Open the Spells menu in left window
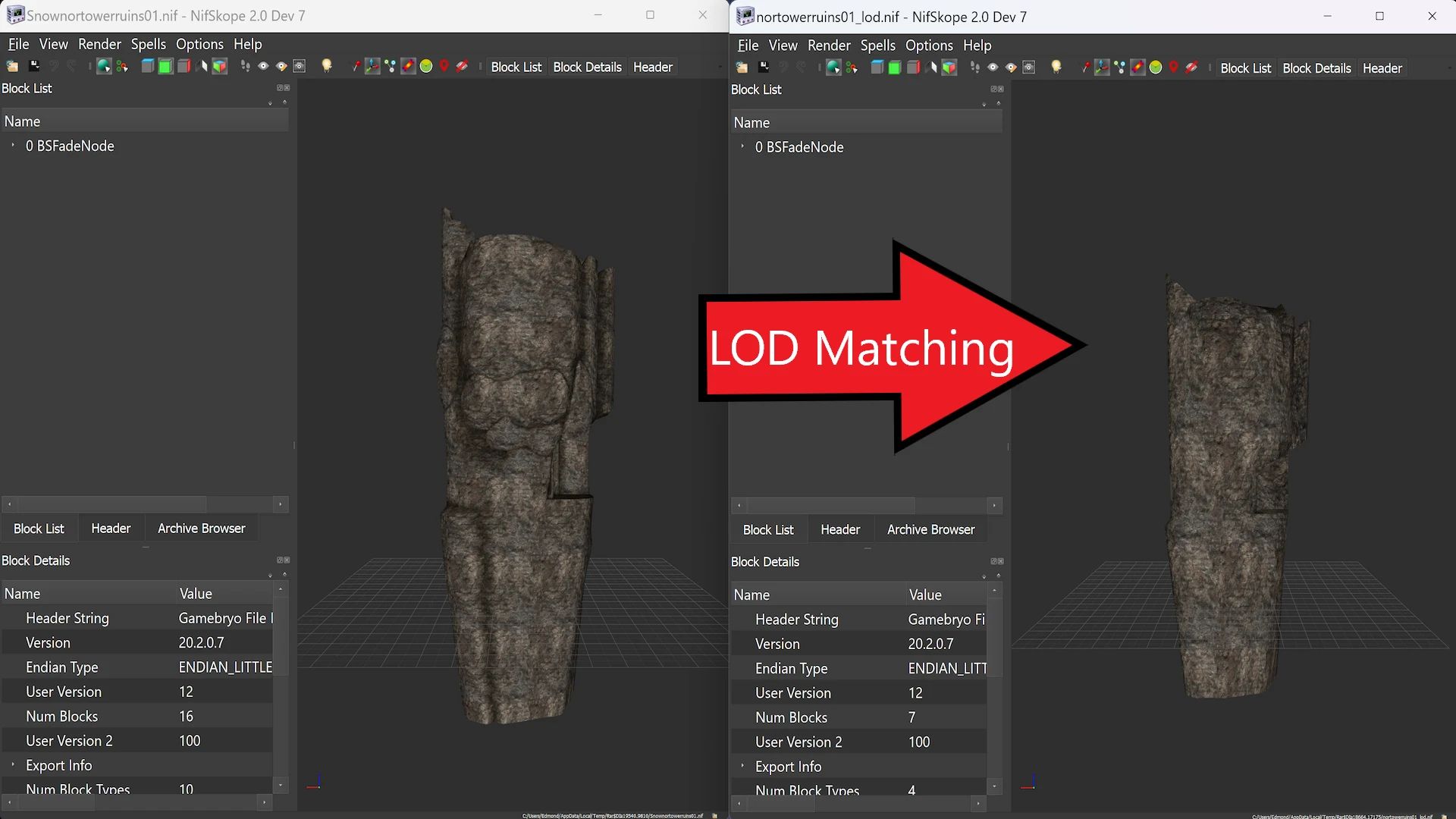 click(148, 44)
